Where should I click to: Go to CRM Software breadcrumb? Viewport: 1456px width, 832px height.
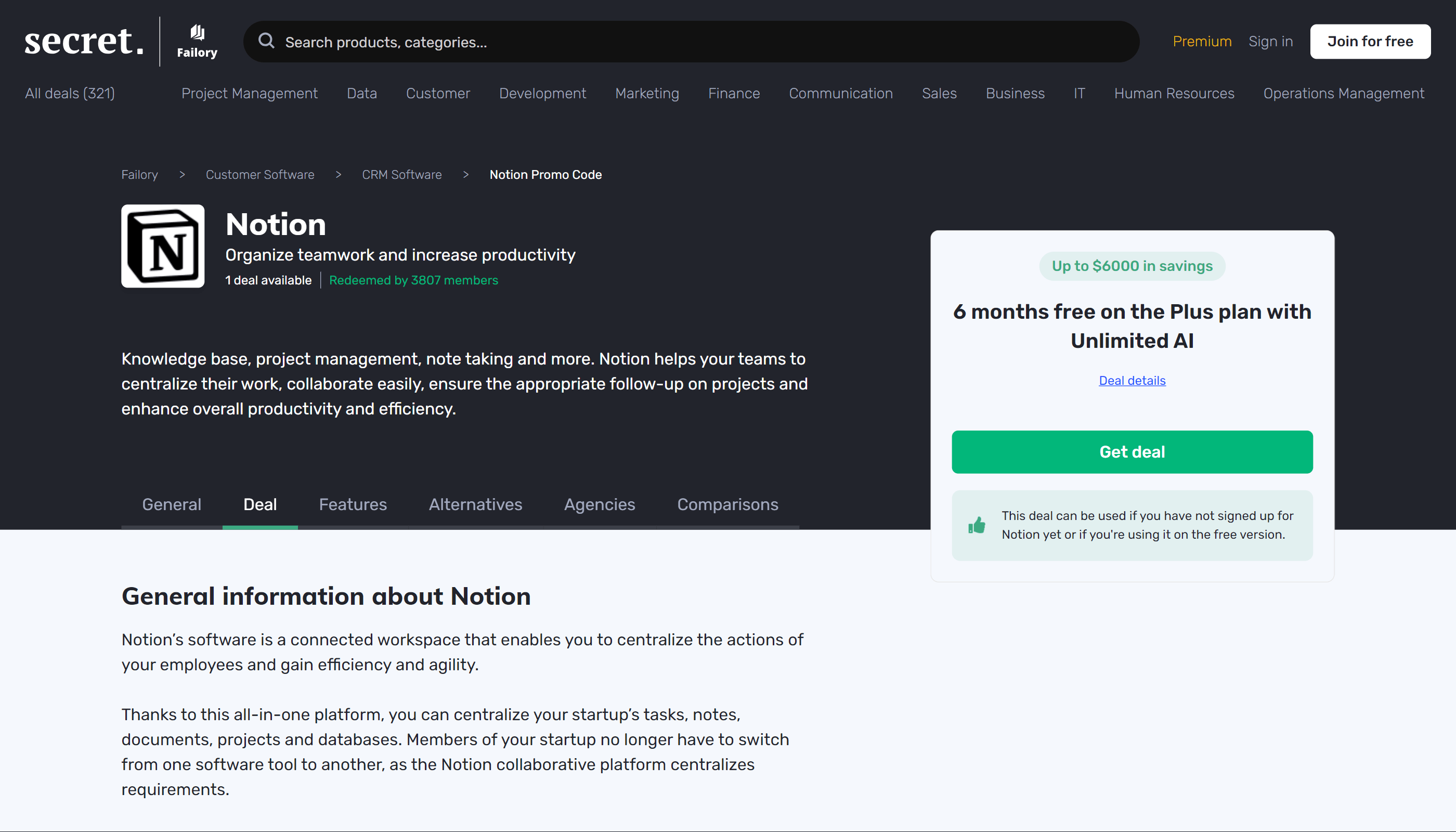tap(402, 174)
